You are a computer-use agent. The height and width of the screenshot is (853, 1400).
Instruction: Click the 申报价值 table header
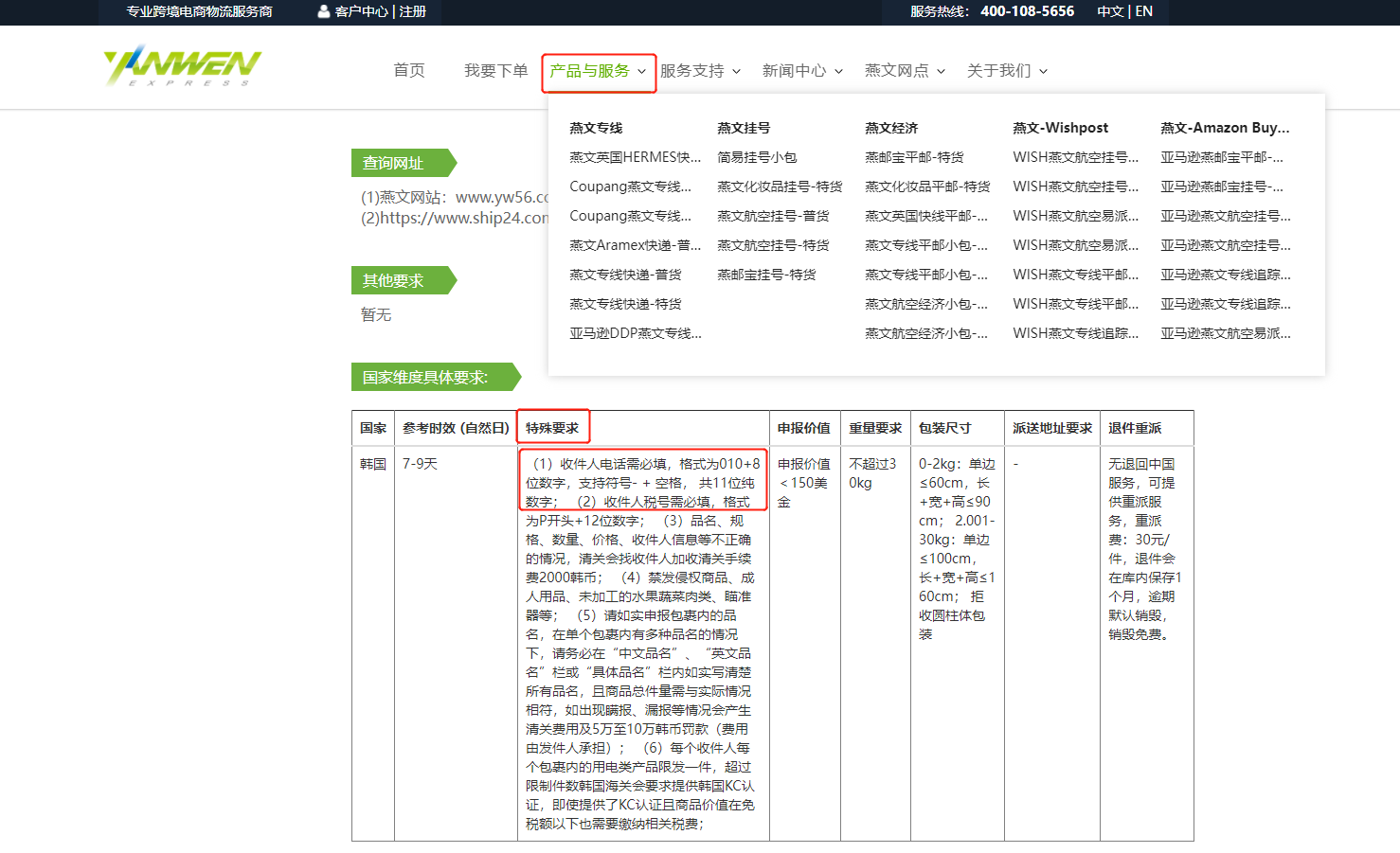[804, 428]
